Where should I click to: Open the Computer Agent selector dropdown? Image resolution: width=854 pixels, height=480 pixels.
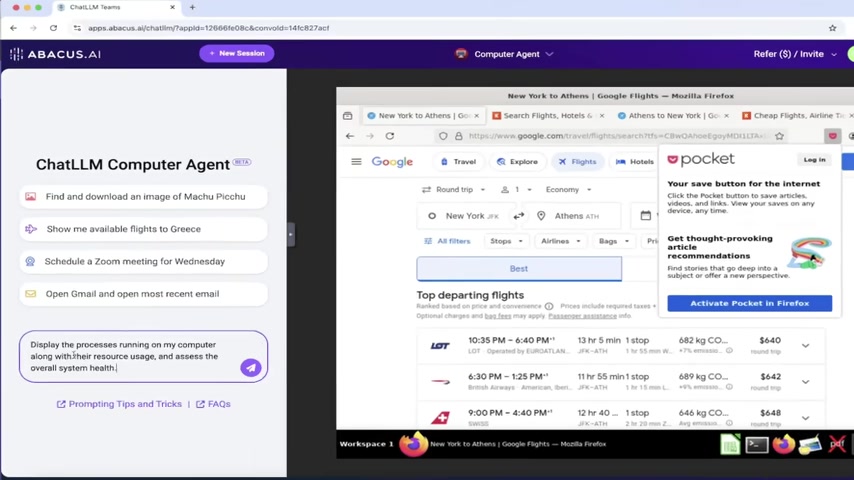tap(504, 54)
